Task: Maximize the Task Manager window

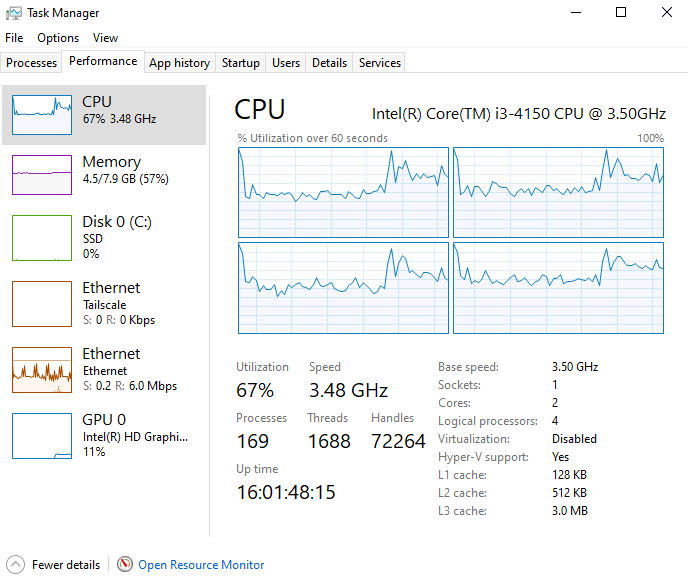Action: [621, 12]
